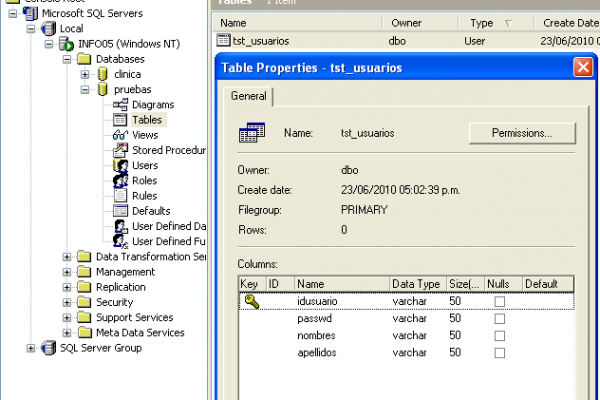Click the Key column header in Columns grid
The image size is (600, 400).
coord(252,284)
